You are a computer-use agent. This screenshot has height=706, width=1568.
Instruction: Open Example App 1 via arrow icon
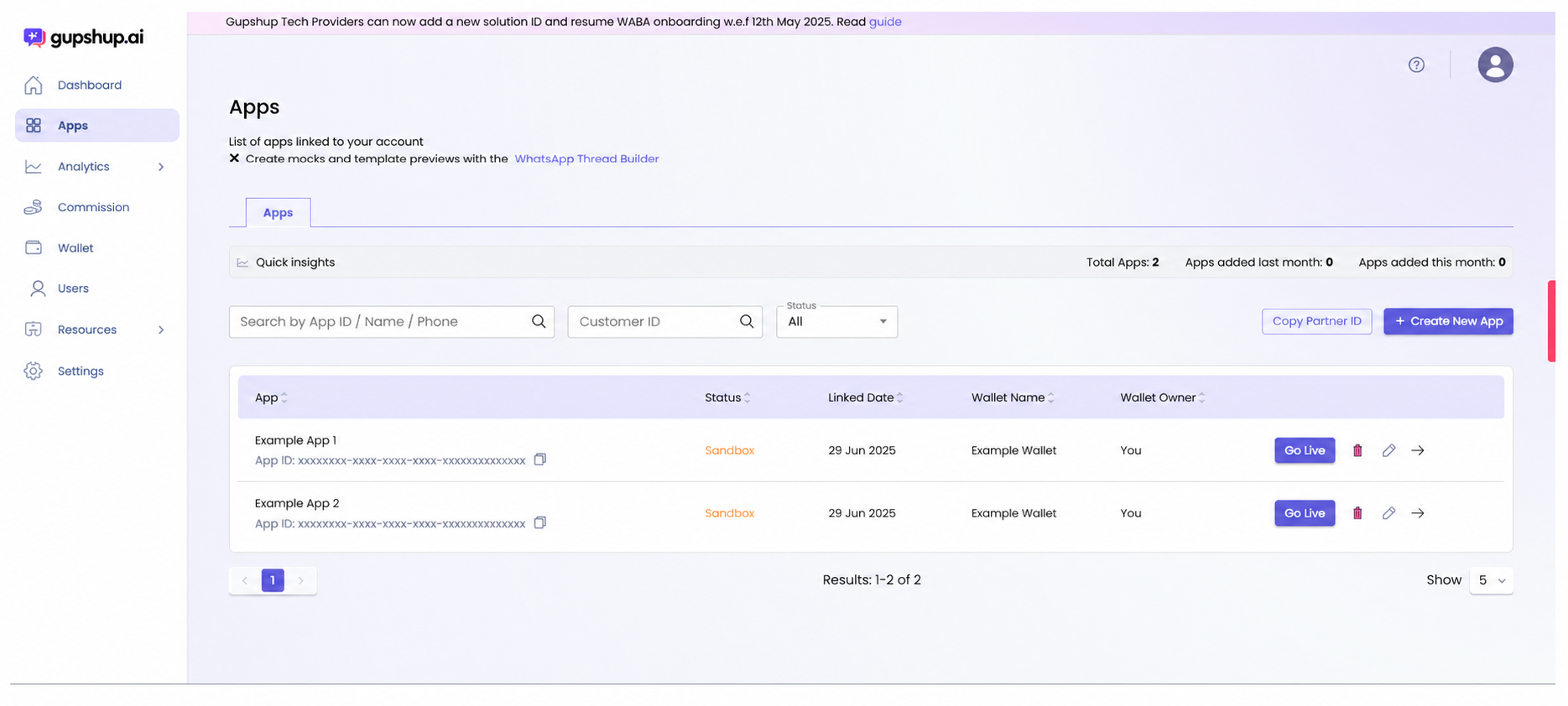pyautogui.click(x=1418, y=450)
